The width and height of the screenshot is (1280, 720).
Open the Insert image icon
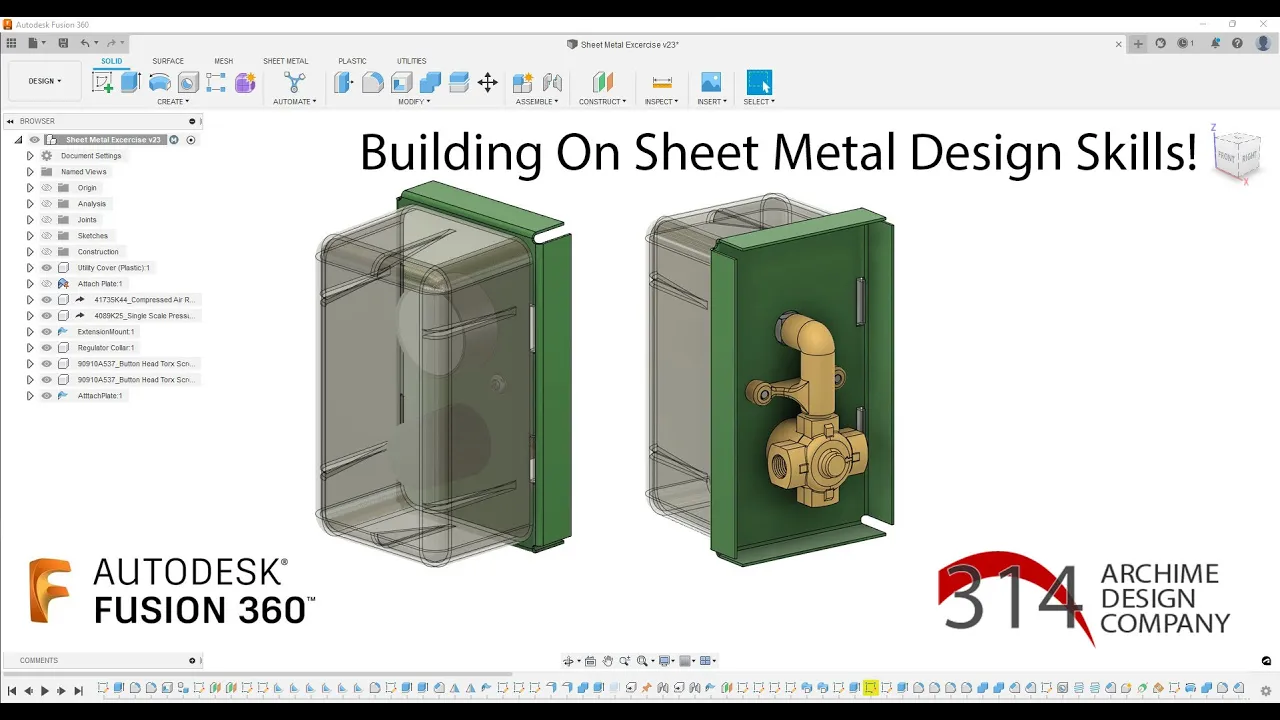(x=710, y=82)
